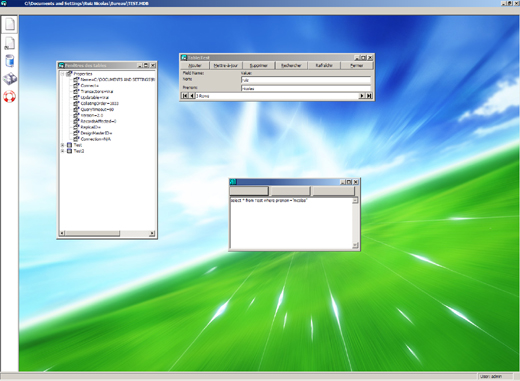Click the Fermer button
The height and width of the screenshot is (381, 520).
point(356,65)
